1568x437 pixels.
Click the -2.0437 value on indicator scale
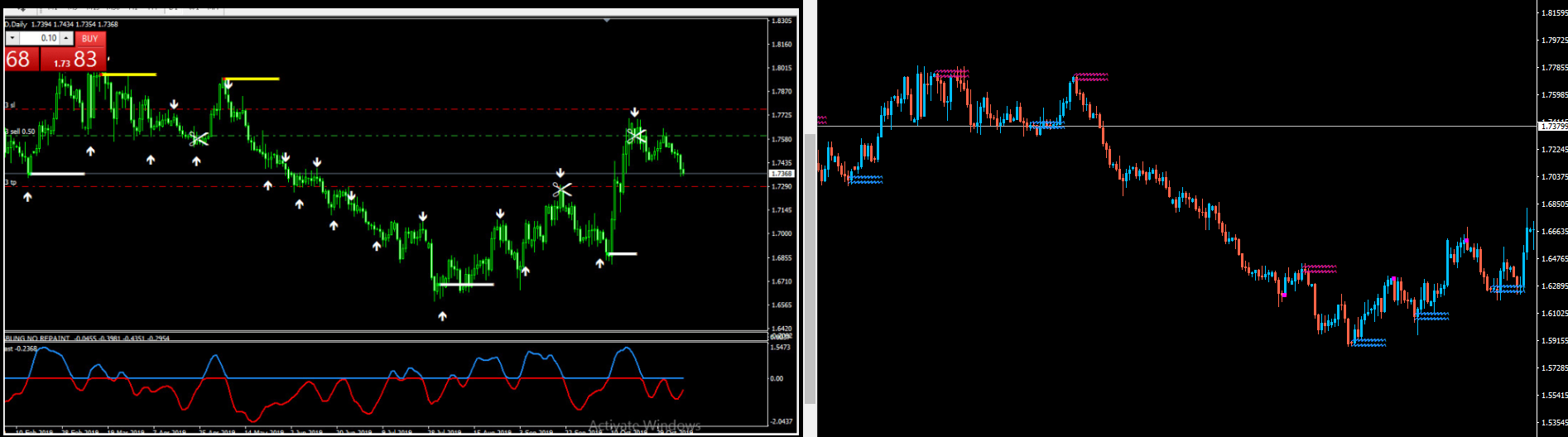(x=782, y=421)
